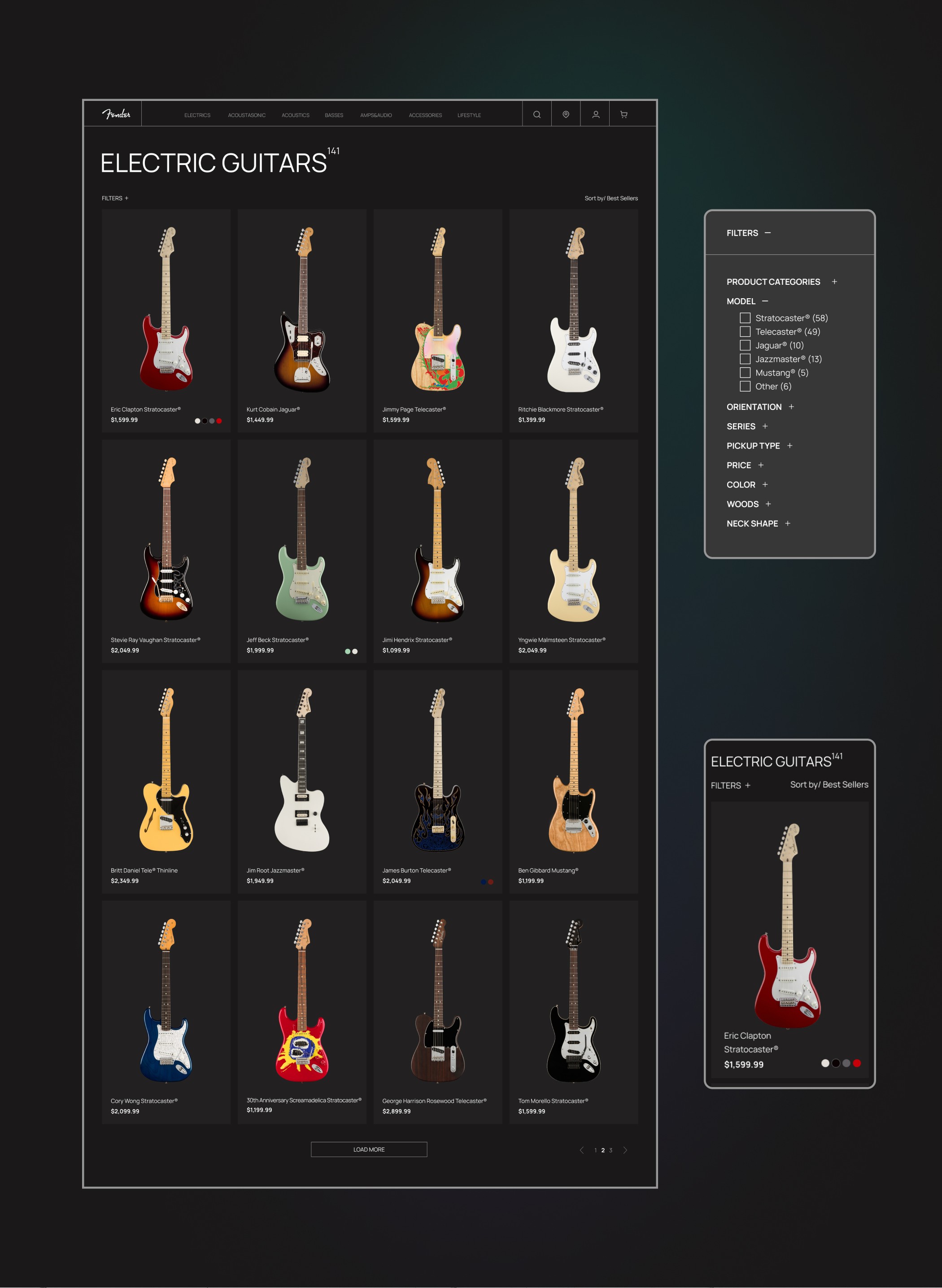Viewport: 942px width, 1288px height.
Task: Pick the red swatch on Eric Clapton Stratocaster card
Action: pos(219,421)
